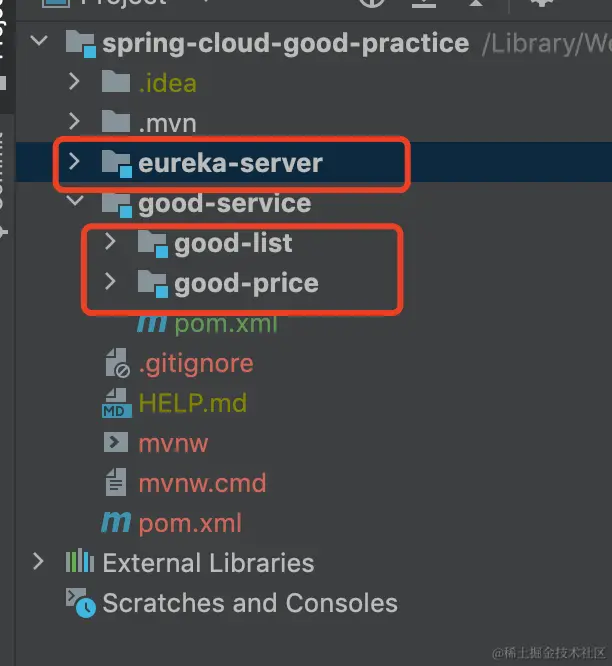The width and height of the screenshot is (612, 666).
Task: Select the HELP.md file name
Action: [x=192, y=403]
